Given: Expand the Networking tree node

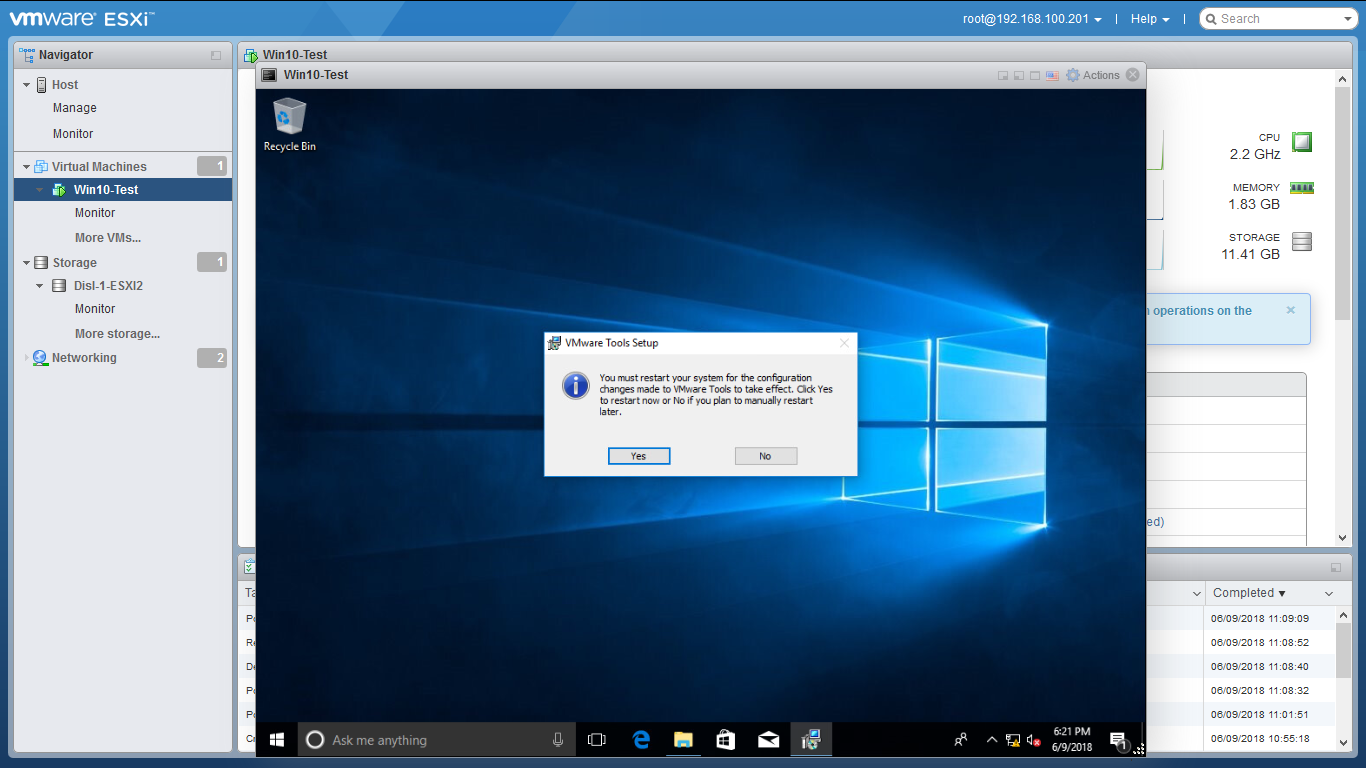Looking at the screenshot, I should coord(27,358).
